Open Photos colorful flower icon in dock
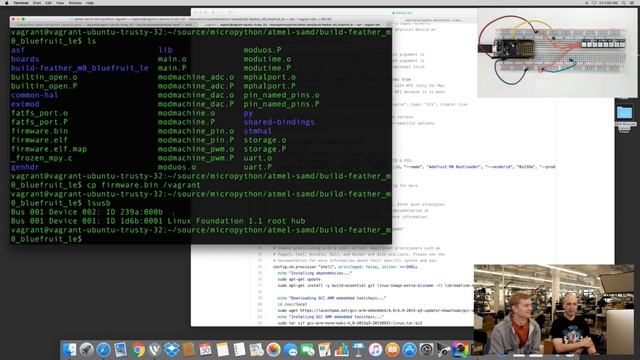 click(x=274, y=350)
